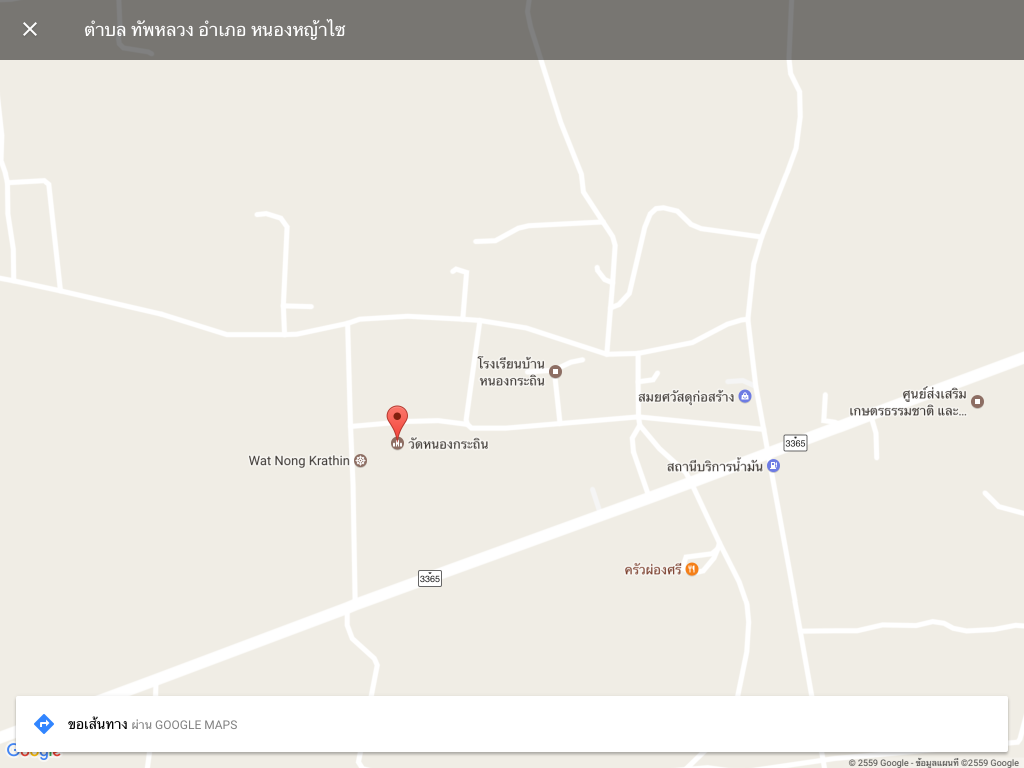Click the 3365 route shield near gas station
The width and height of the screenshot is (1024, 768).
(795, 443)
